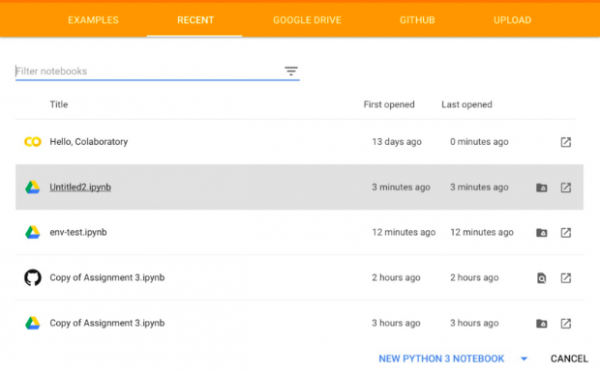
Task: Click the Title column header
Action: 59,104
